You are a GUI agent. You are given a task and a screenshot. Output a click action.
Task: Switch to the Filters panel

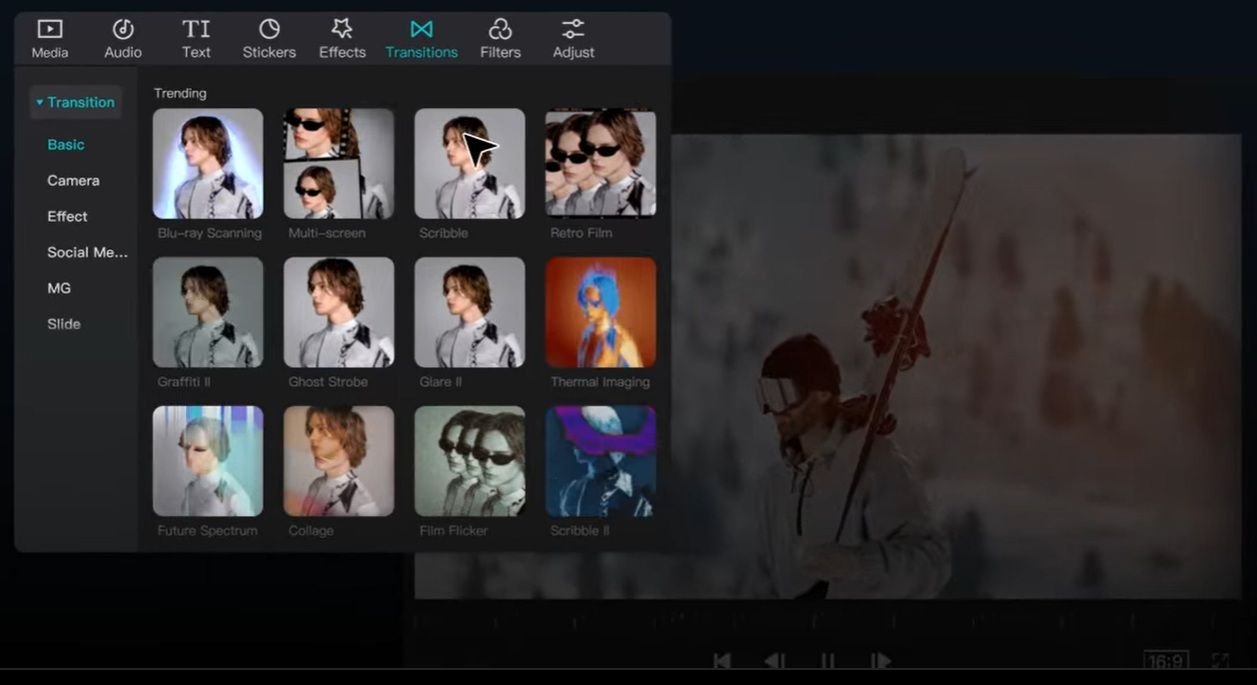tap(500, 38)
